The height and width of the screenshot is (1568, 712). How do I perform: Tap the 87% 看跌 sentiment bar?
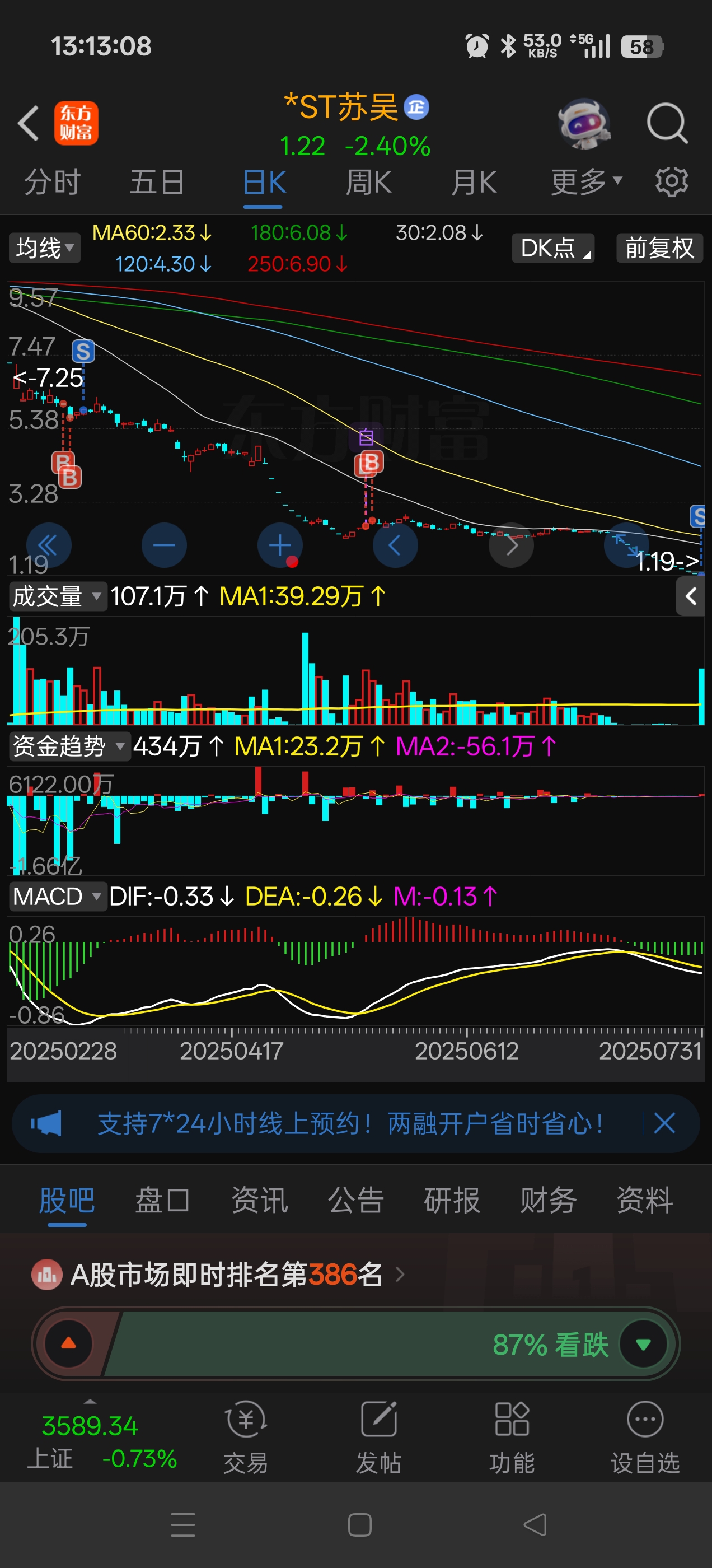(355, 1343)
